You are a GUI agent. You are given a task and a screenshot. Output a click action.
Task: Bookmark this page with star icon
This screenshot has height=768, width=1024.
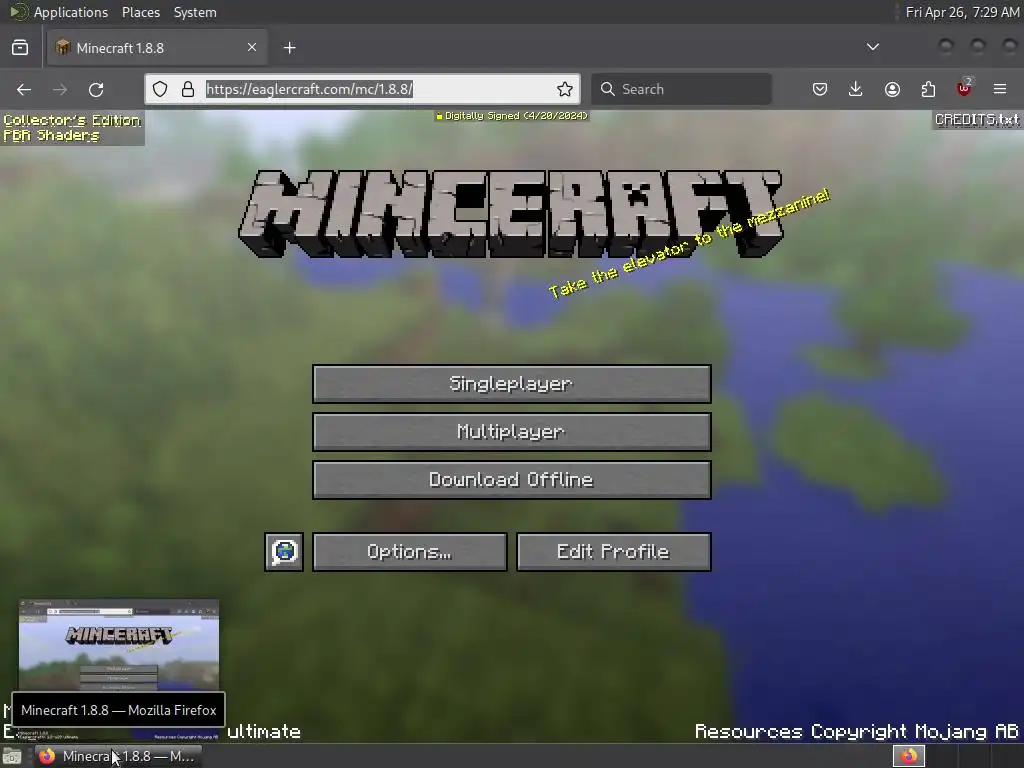click(565, 89)
